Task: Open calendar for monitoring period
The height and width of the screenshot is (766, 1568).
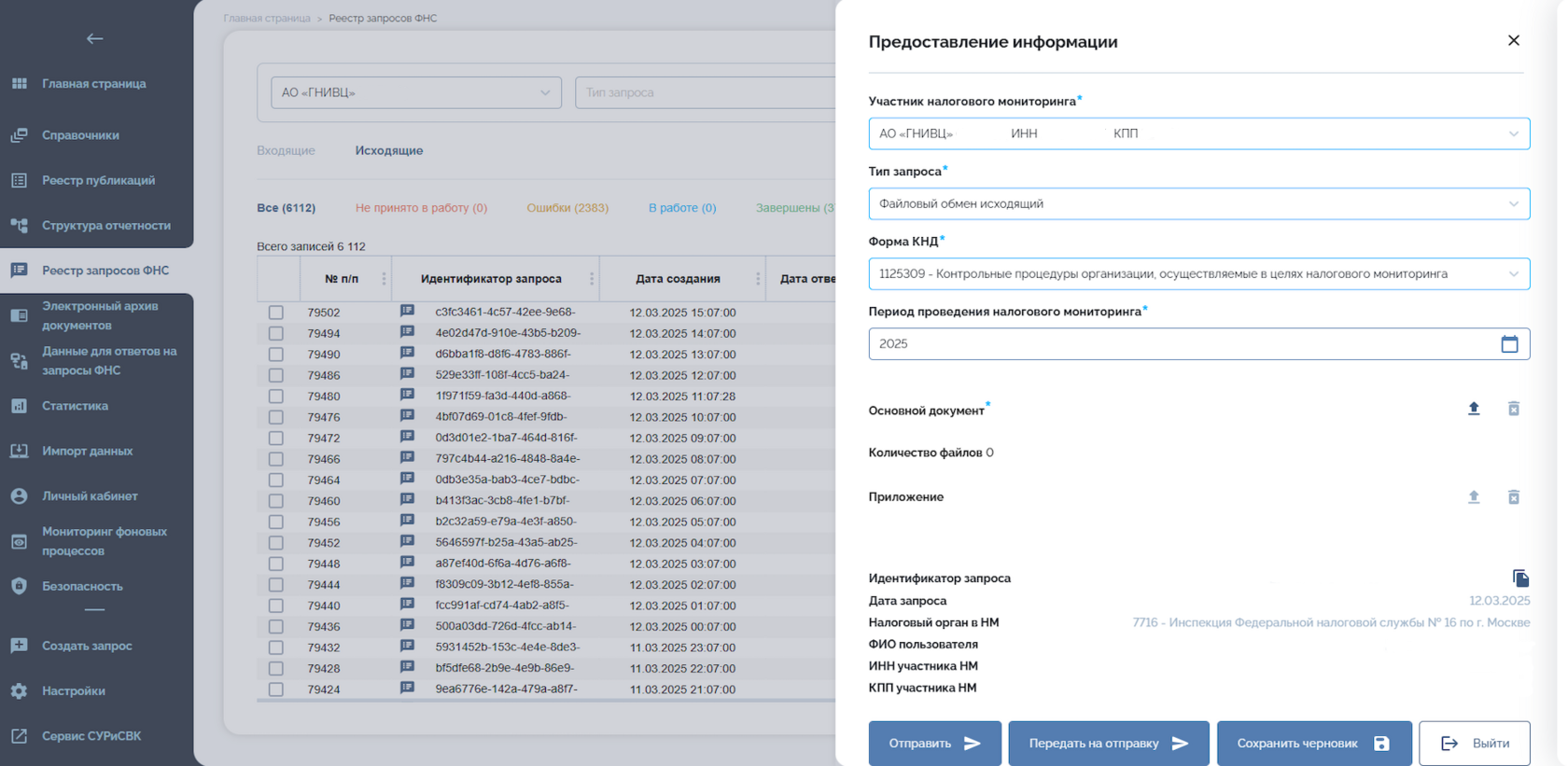Action: pyautogui.click(x=1509, y=344)
